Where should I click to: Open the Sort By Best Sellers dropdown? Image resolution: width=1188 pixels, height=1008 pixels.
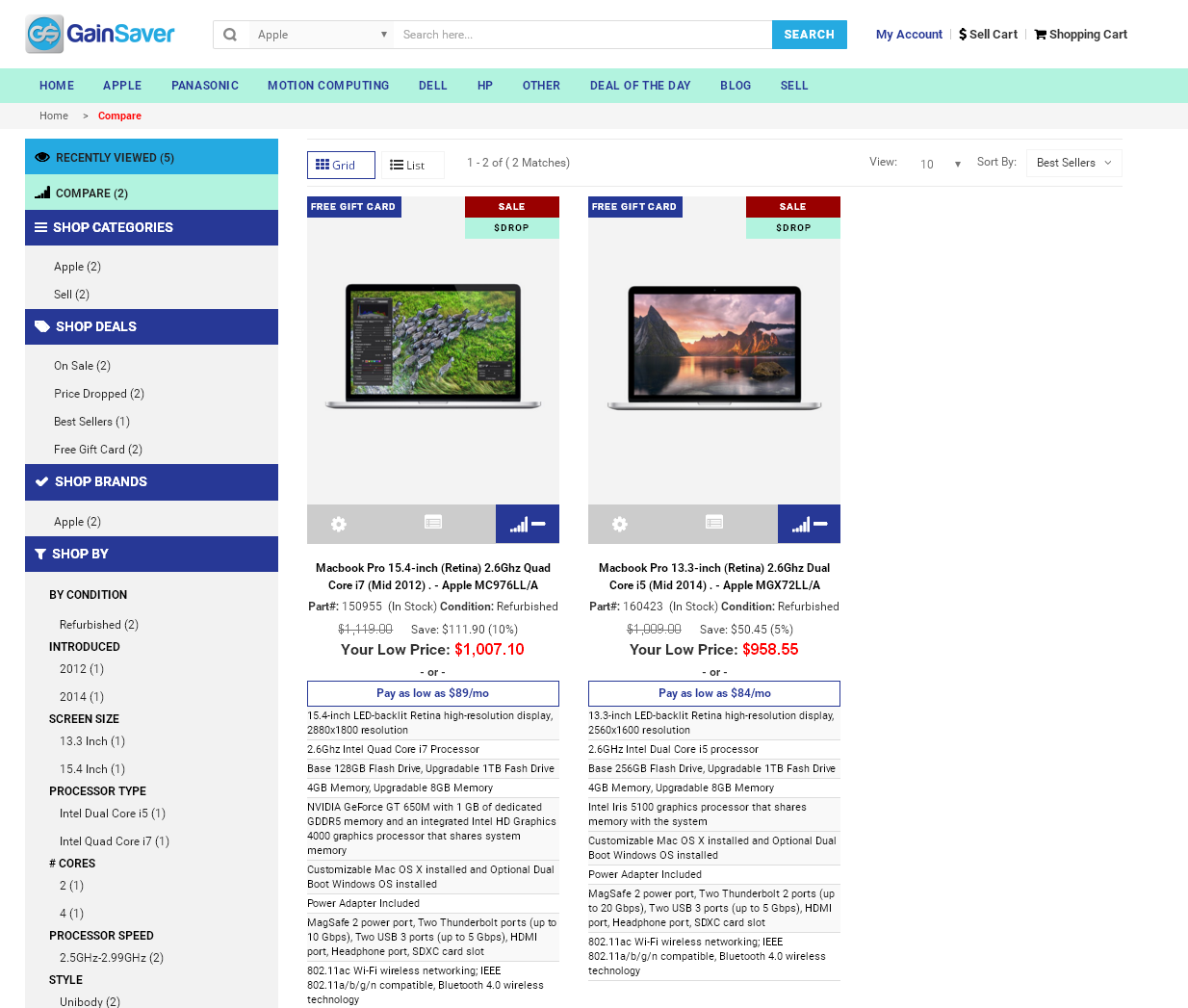(x=1074, y=163)
